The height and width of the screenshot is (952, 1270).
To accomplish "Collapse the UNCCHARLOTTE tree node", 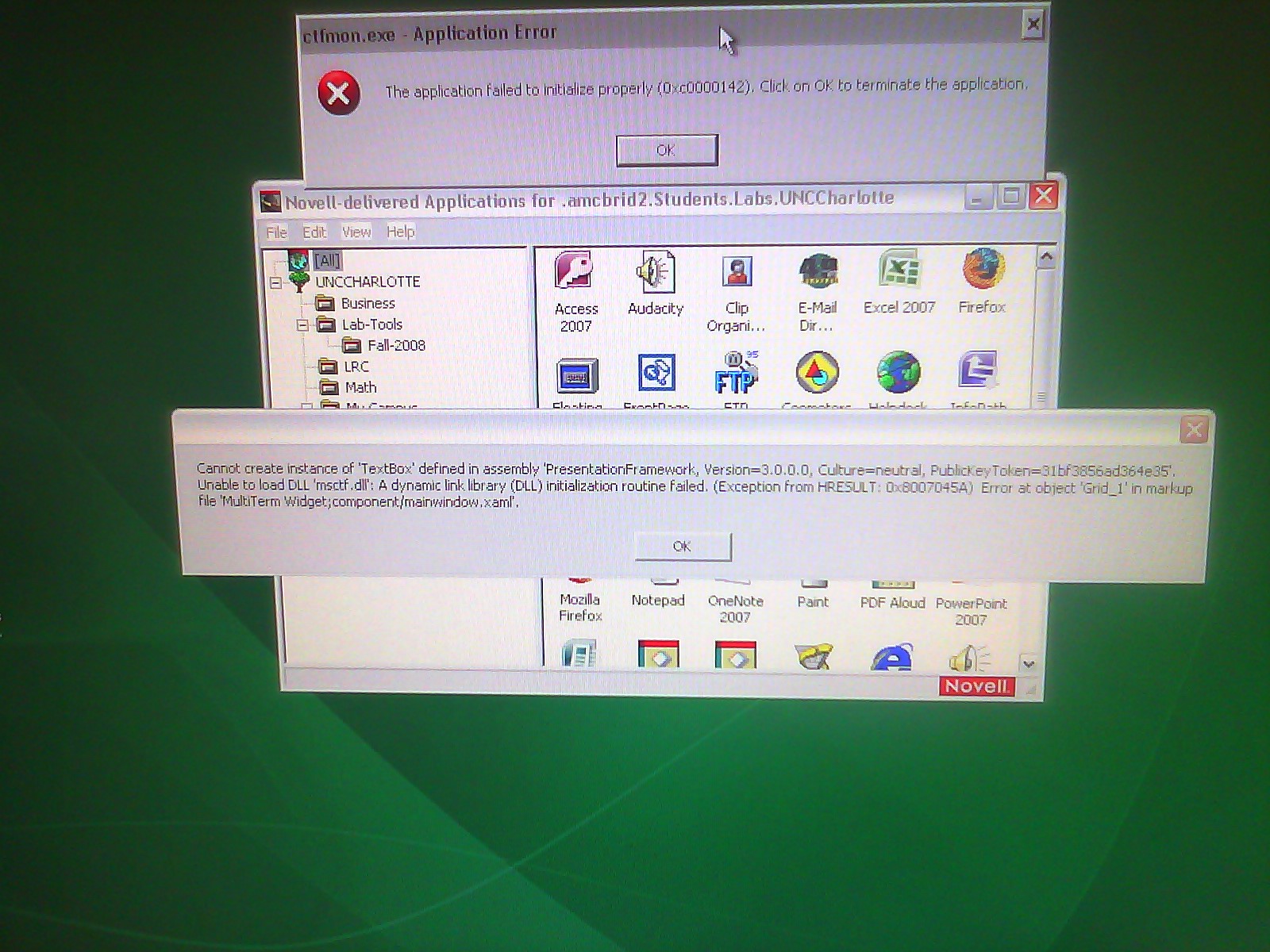I will pos(275,282).
